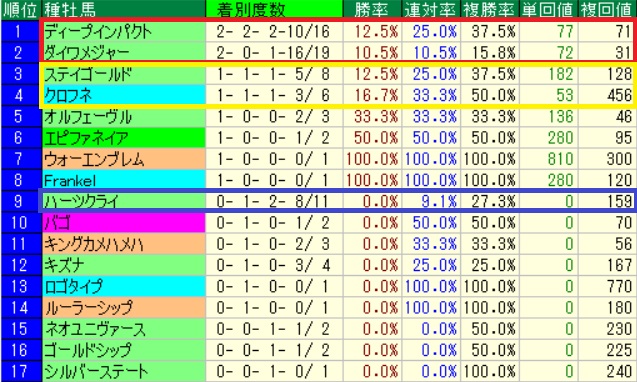Click place return value 770

coord(619,287)
